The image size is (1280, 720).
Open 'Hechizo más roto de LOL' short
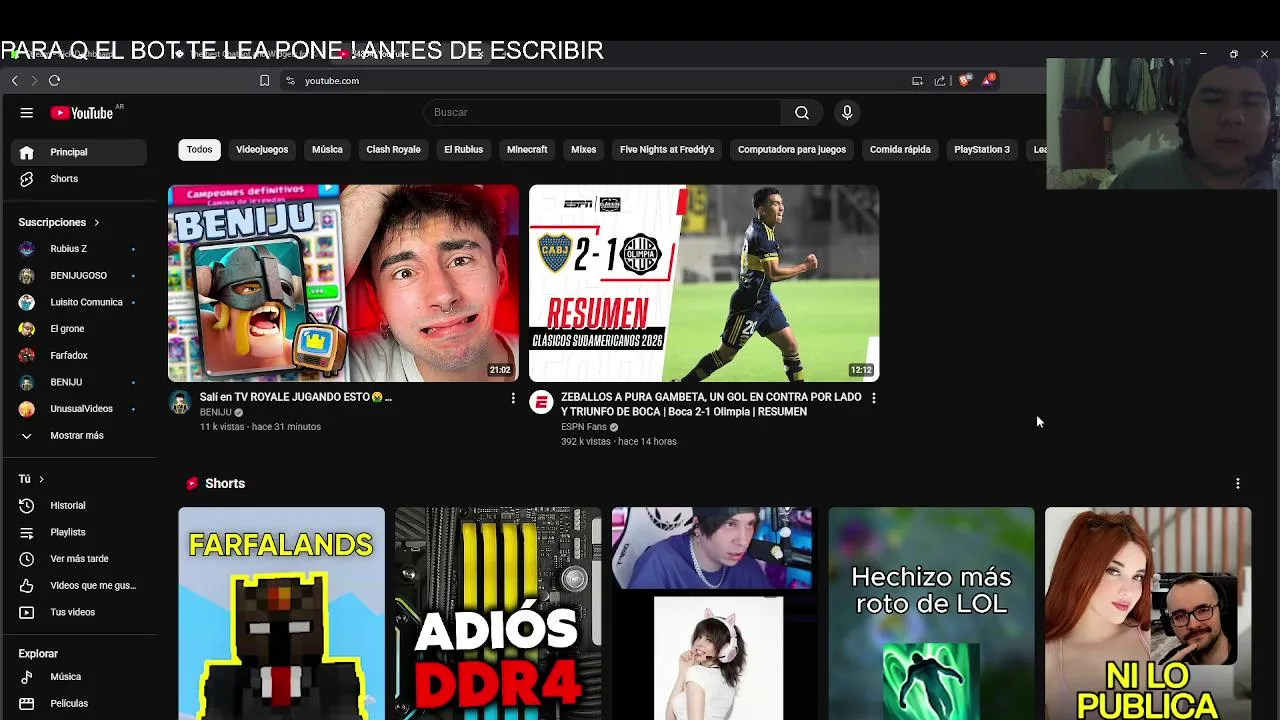(x=931, y=613)
